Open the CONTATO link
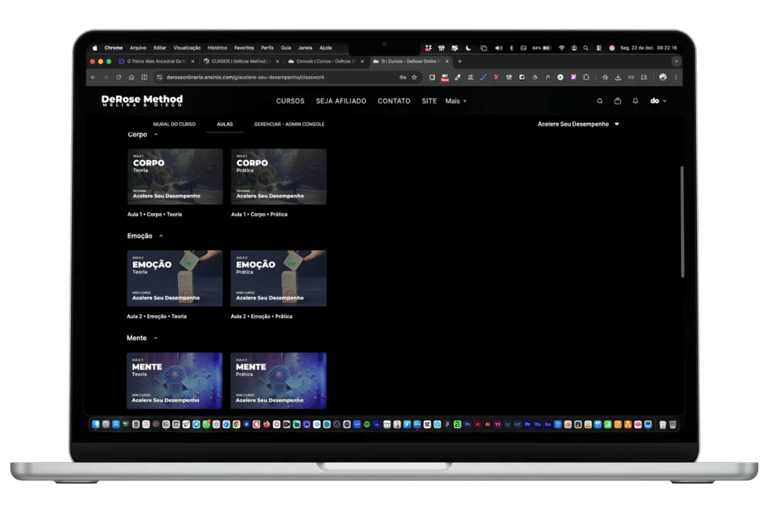This screenshot has width=768, height=512. click(394, 101)
